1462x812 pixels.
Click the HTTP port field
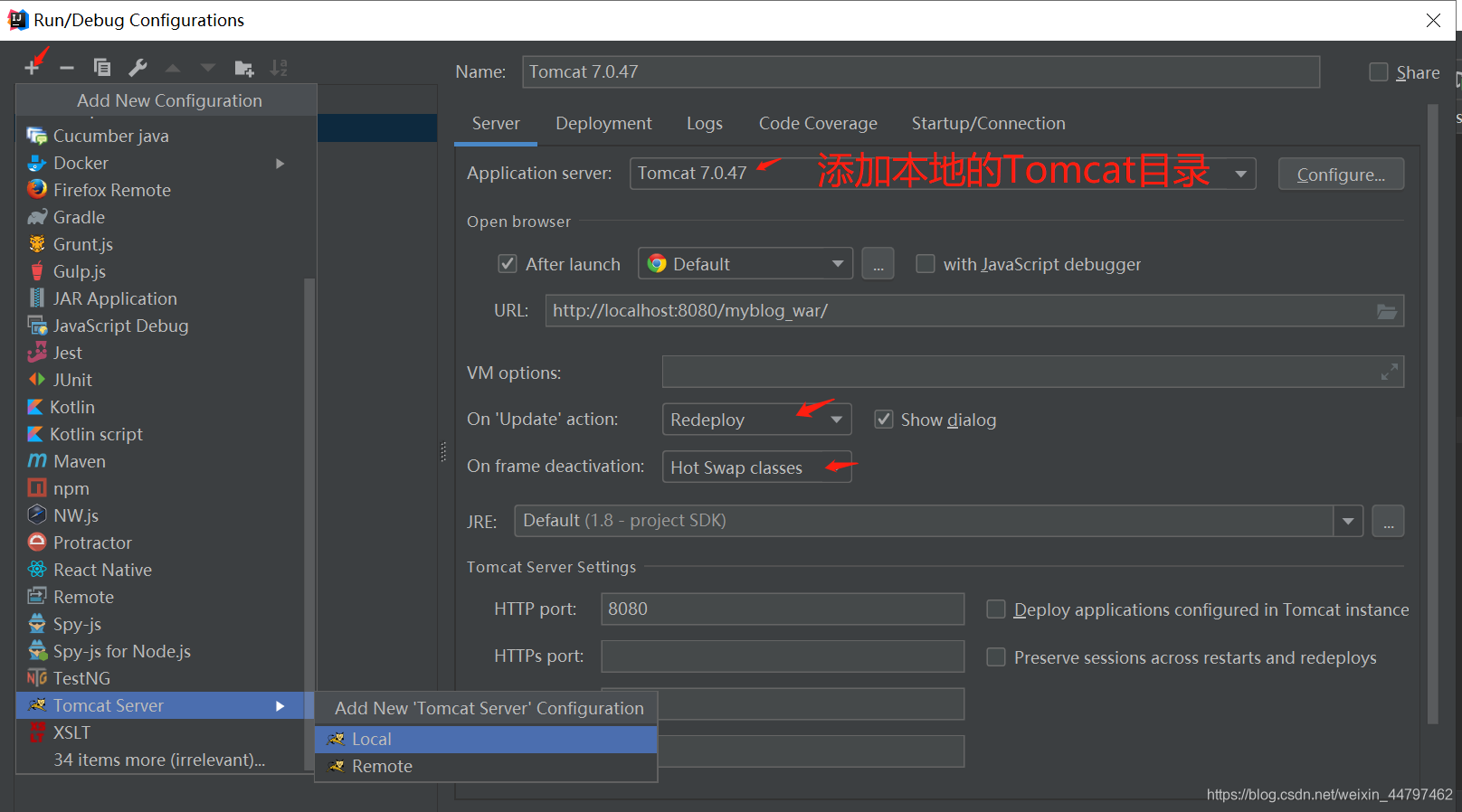pyautogui.click(x=783, y=609)
